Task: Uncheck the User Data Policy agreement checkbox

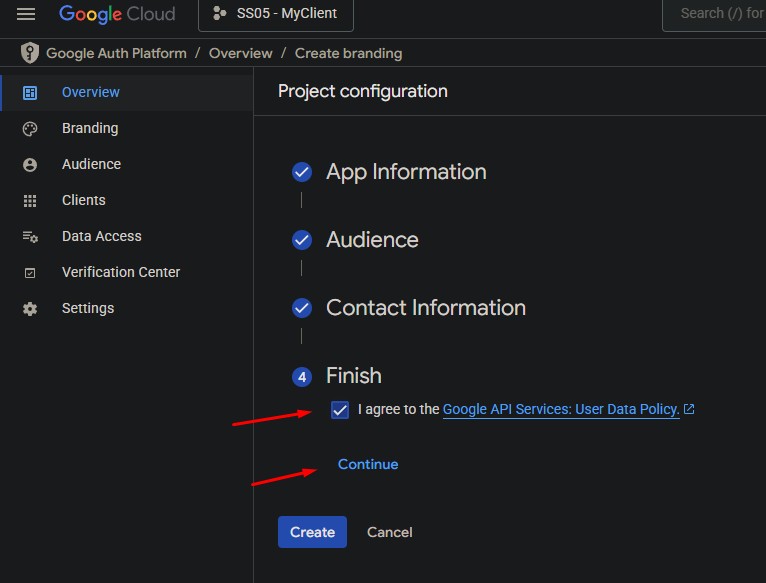Action: pos(340,410)
